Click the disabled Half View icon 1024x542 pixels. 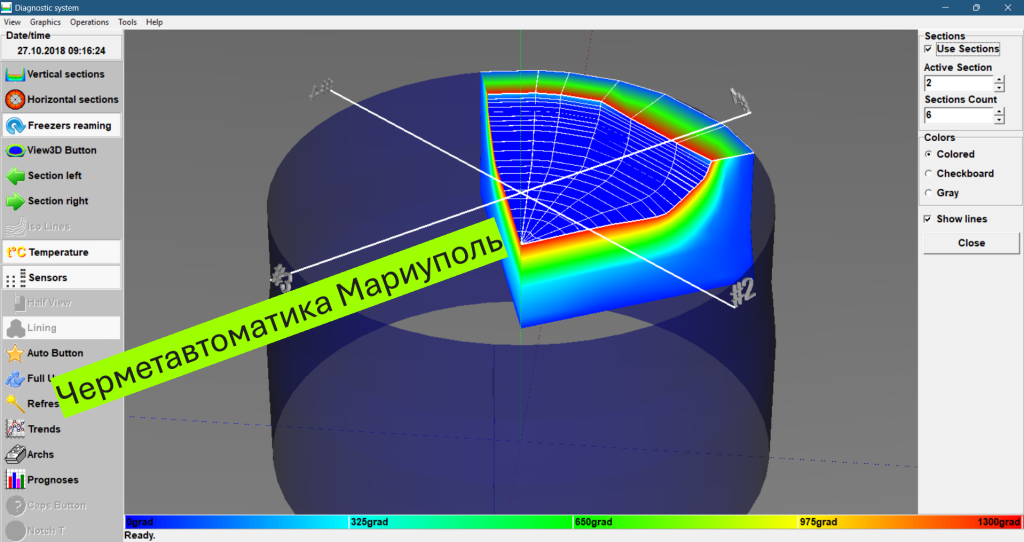[20, 302]
